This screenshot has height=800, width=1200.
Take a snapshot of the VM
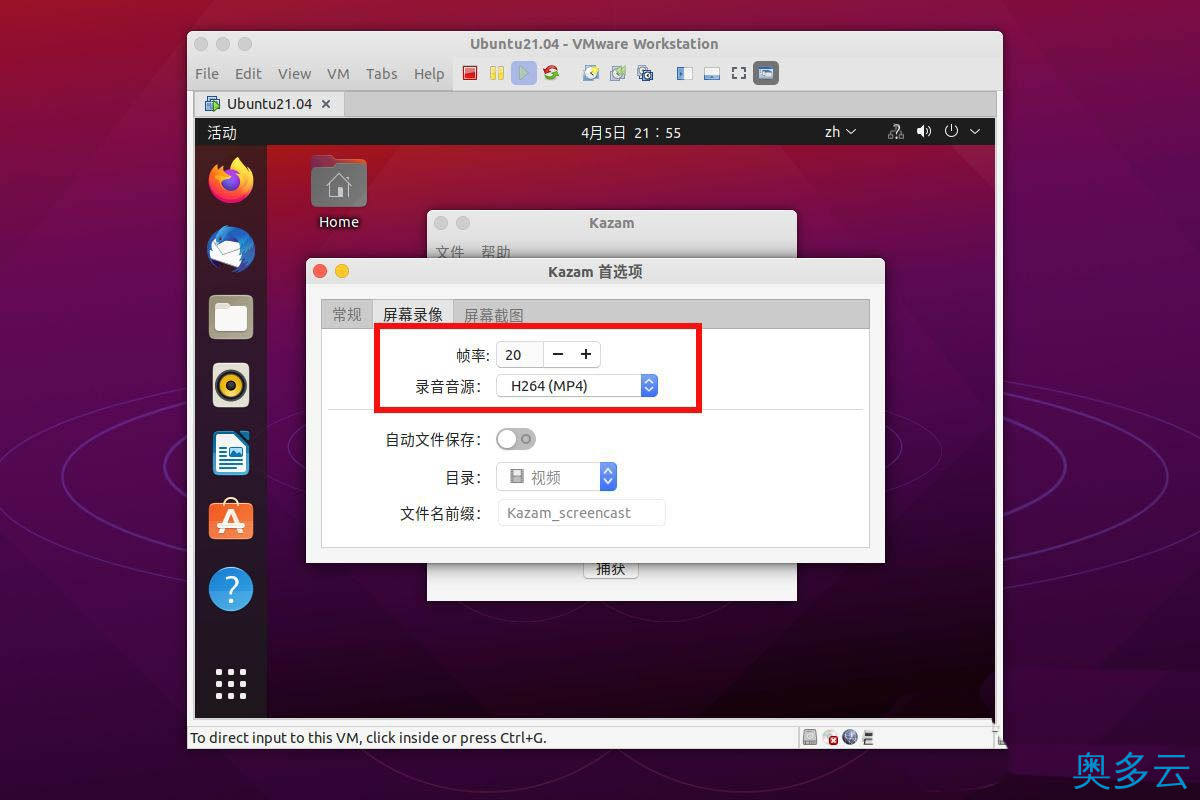(590, 72)
